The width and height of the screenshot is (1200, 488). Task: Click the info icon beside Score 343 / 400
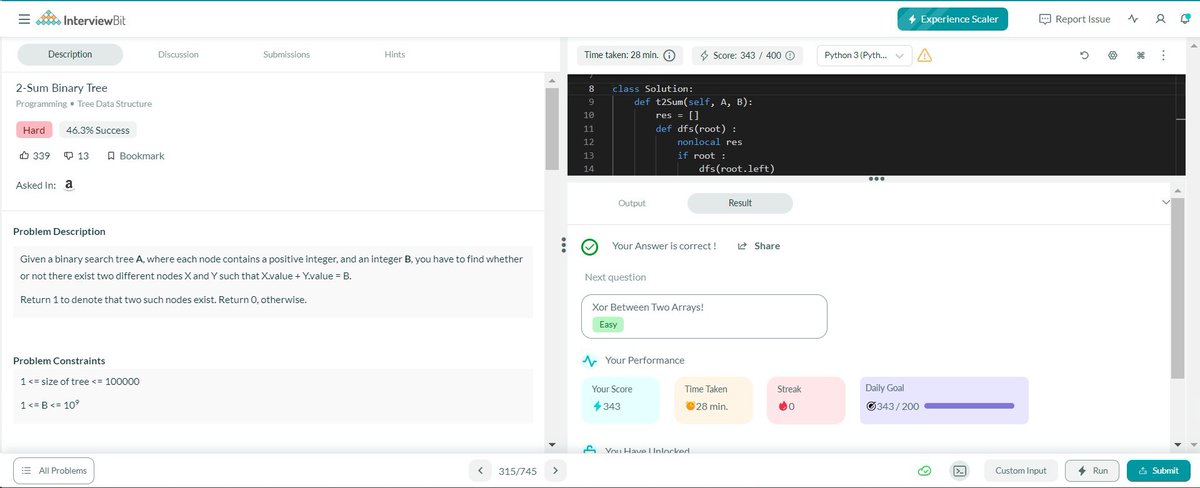click(790, 55)
